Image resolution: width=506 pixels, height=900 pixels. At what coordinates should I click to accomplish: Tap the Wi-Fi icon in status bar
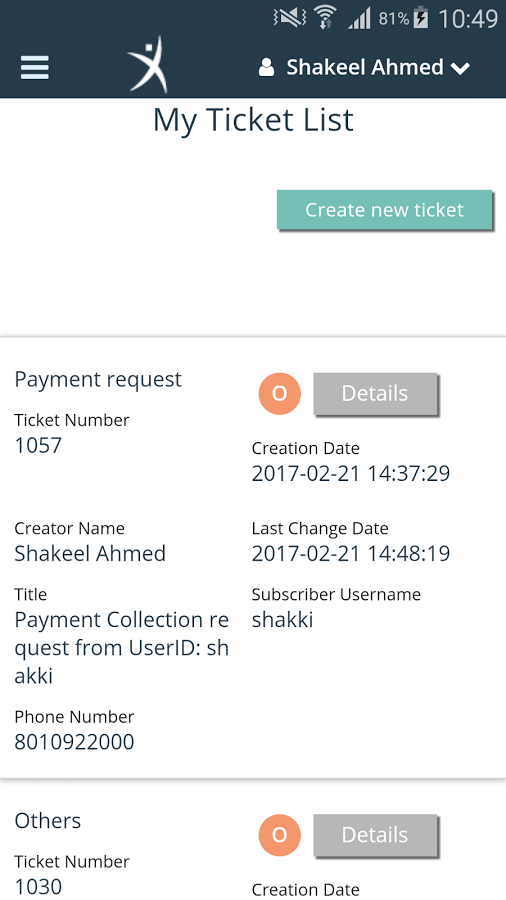(325, 18)
